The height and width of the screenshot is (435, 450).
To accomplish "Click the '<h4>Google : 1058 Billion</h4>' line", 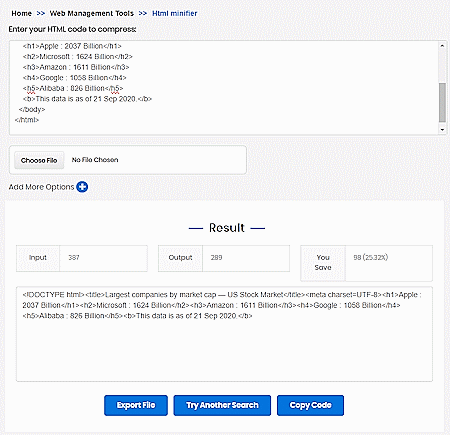I will pos(75,78).
